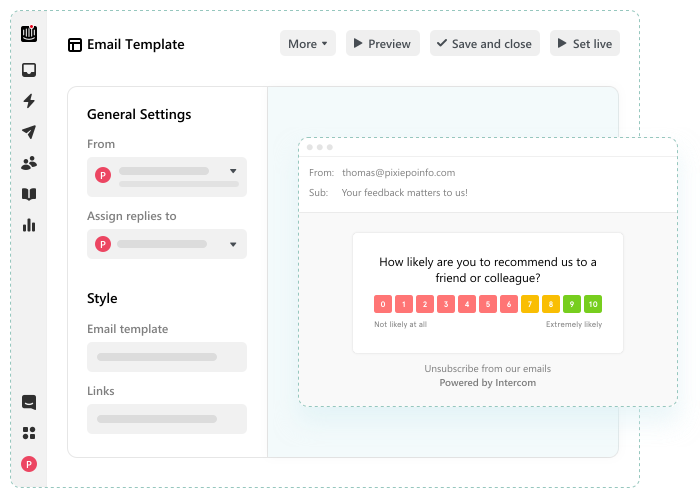Select green rating 10 in survey
Screen dimensions: 700x500
(x=593, y=304)
